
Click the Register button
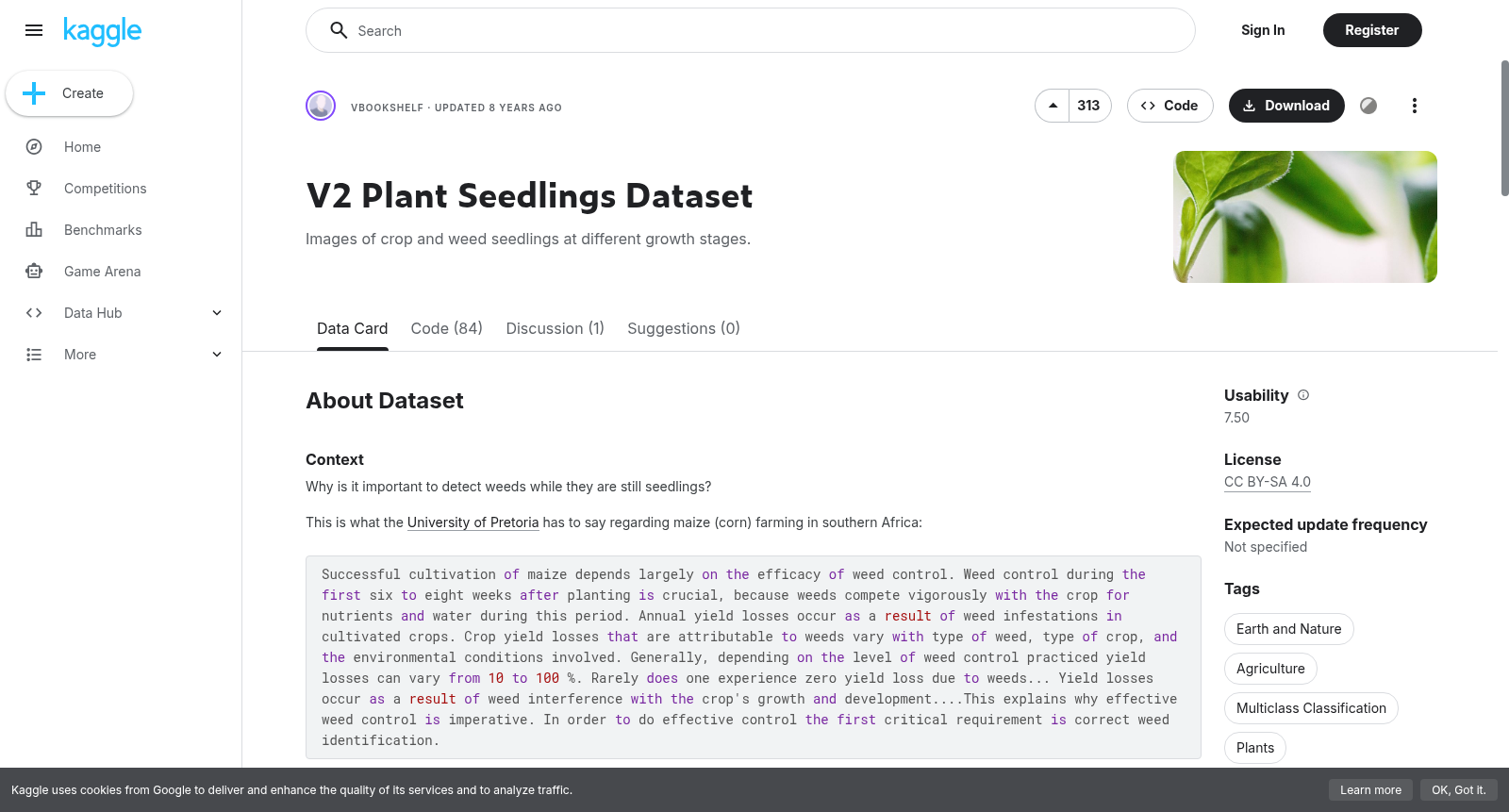click(1372, 30)
